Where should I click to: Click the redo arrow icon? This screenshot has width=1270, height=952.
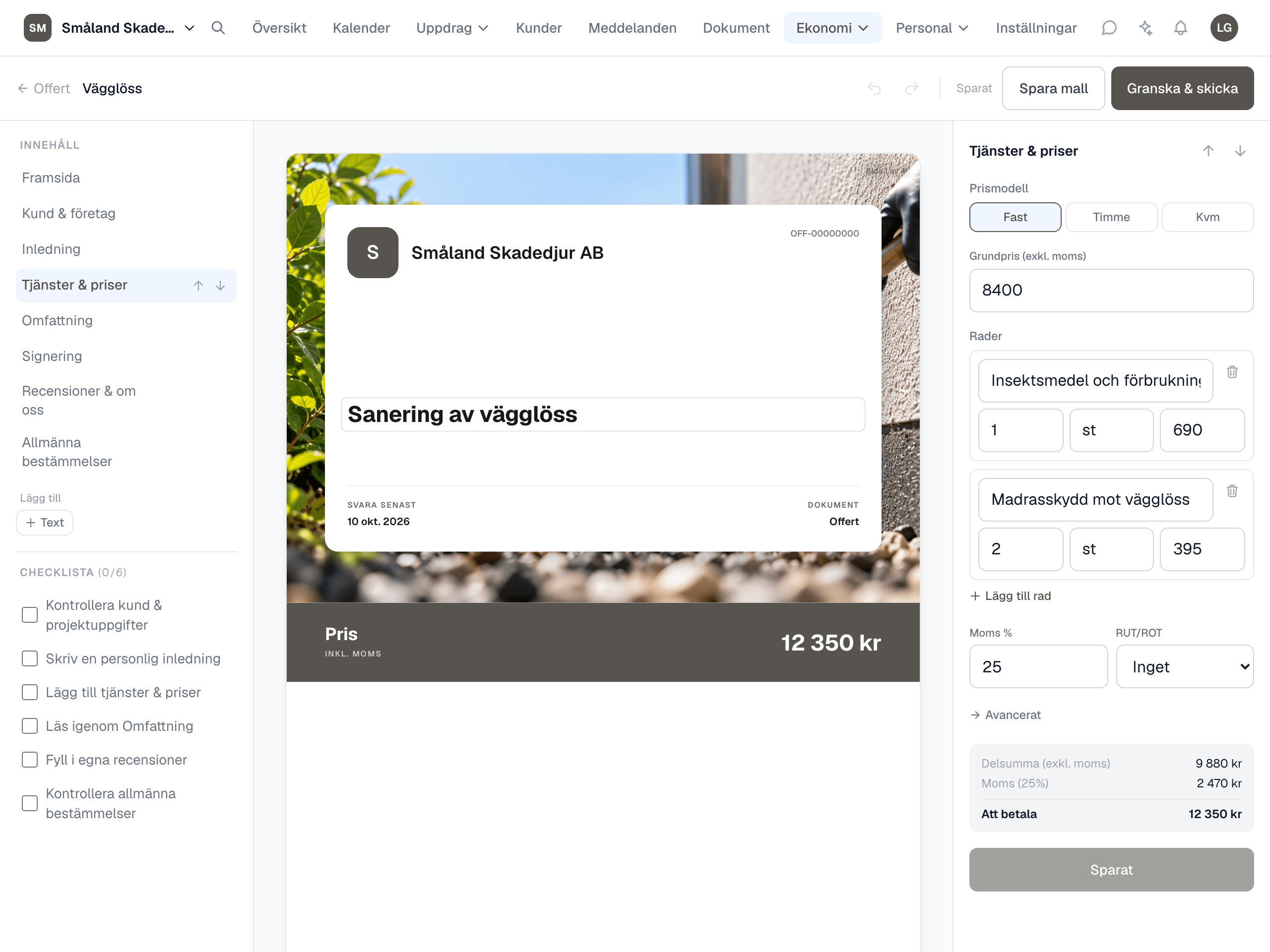912,88
